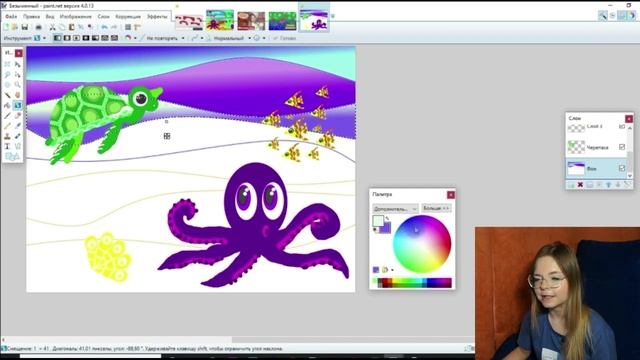This screenshot has width=640, height=360.
Task: Pick a color from palette strip
Action: point(413,283)
